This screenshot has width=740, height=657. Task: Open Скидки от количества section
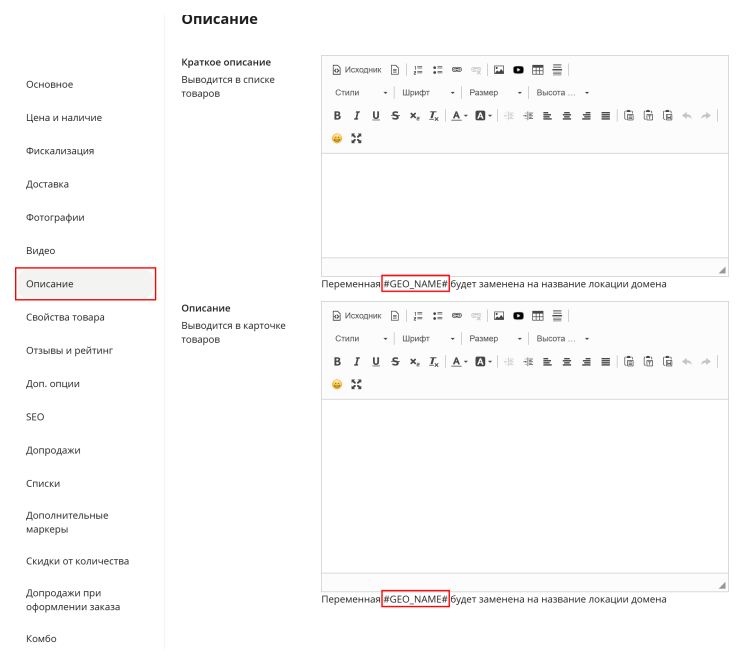tap(77, 561)
